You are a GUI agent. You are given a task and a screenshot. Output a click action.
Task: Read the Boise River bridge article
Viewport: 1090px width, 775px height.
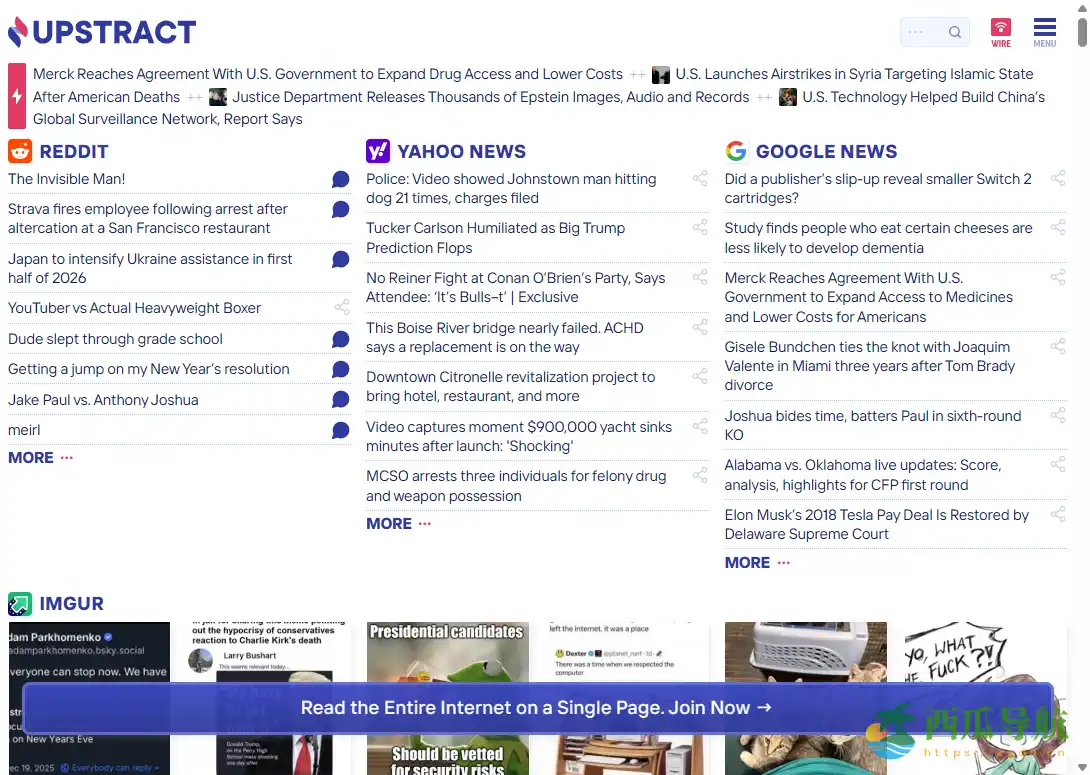point(504,337)
